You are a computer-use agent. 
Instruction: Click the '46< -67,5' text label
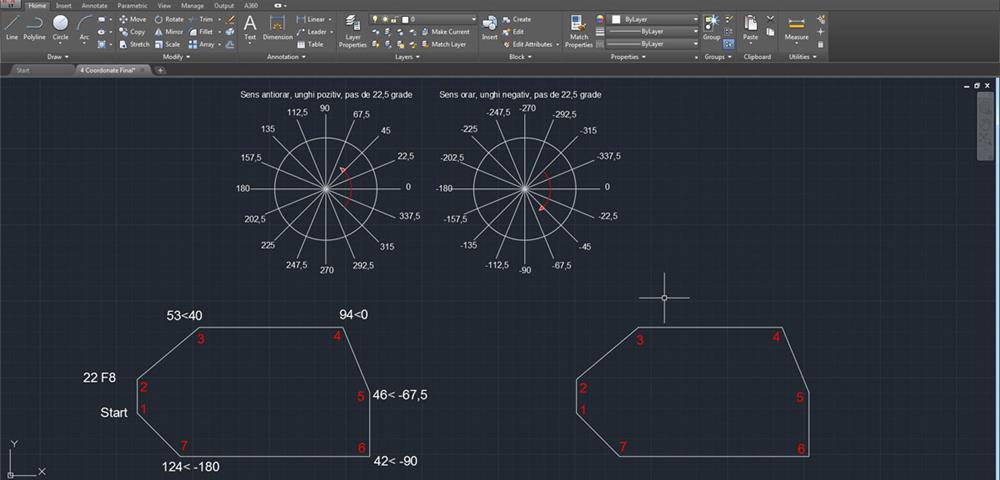(400, 395)
